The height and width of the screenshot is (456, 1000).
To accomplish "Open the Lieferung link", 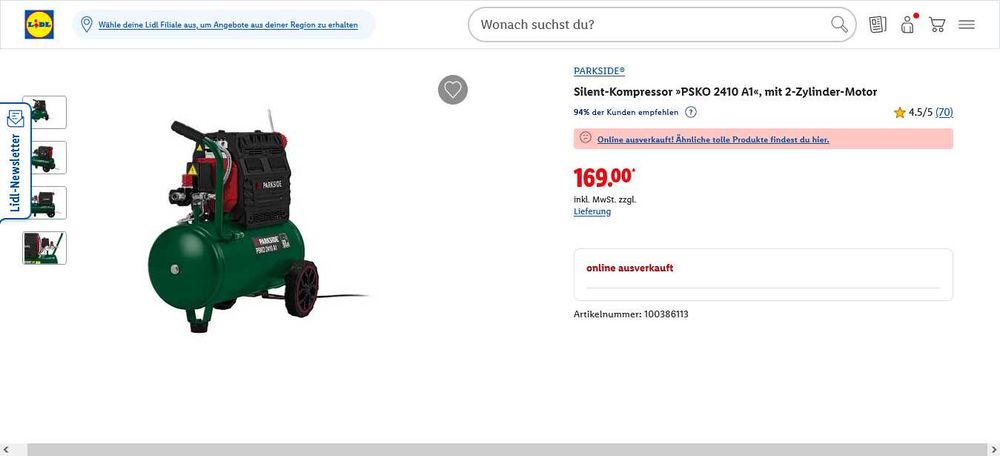I will pyautogui.click(x=592, y=212).
